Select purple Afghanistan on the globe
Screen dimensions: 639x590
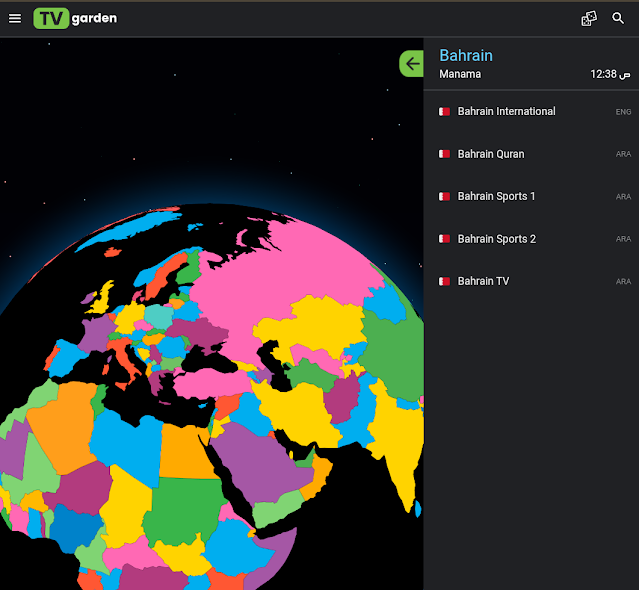point(342,399)
